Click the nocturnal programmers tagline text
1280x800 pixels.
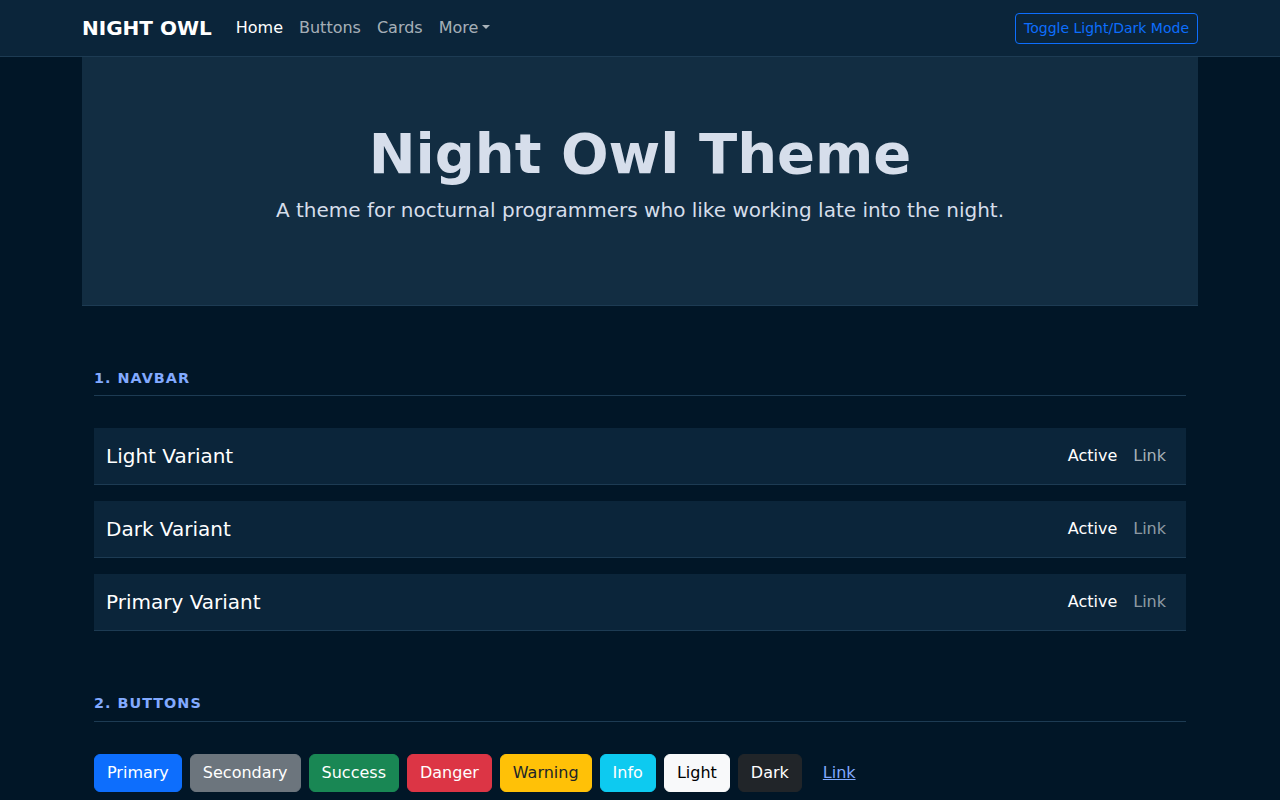tap(640, 211)
